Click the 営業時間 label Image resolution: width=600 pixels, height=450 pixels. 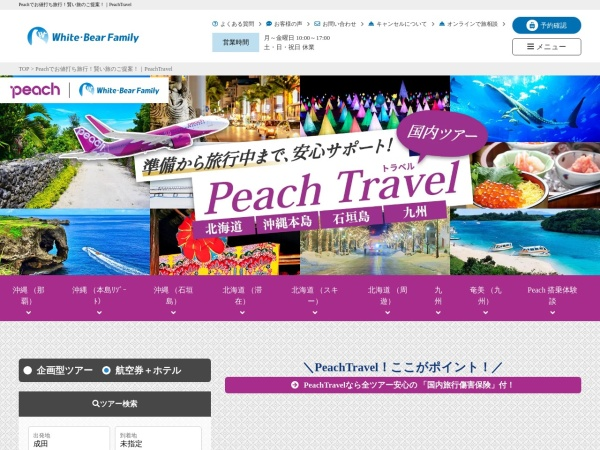(x=236, y=42)
